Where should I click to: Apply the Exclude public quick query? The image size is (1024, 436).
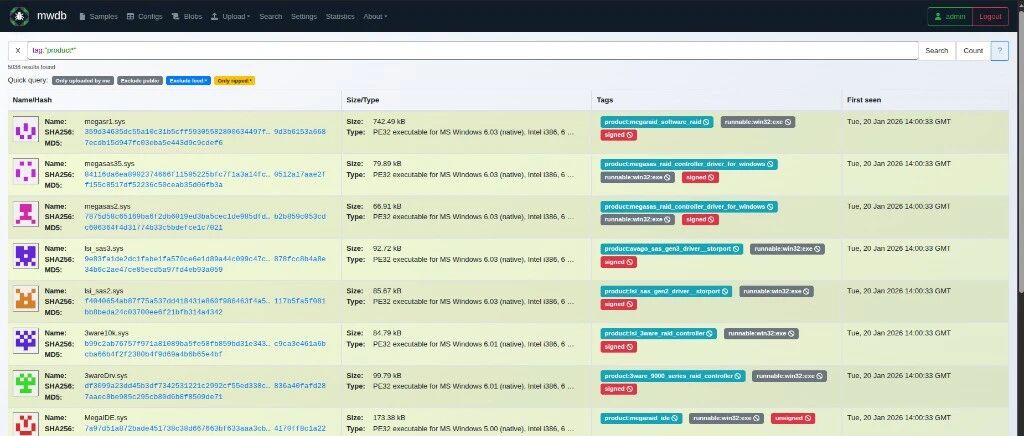coord(140,81)
